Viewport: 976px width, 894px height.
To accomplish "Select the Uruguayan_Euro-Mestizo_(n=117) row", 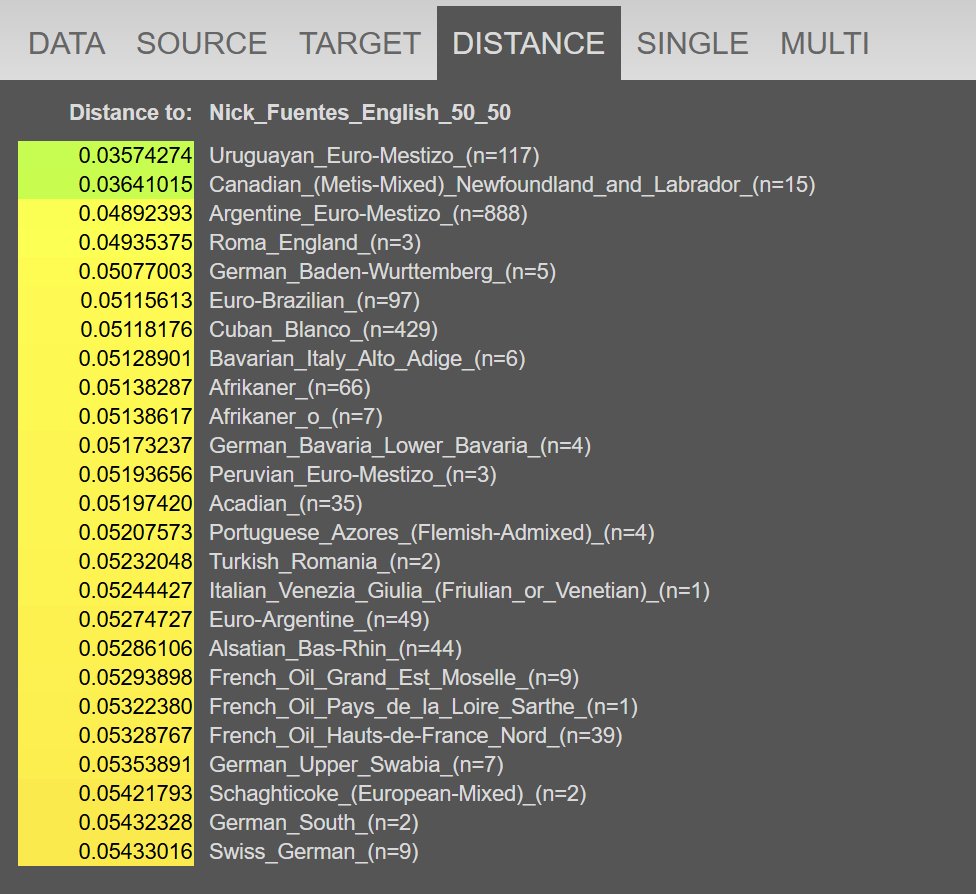I will 374,156.
